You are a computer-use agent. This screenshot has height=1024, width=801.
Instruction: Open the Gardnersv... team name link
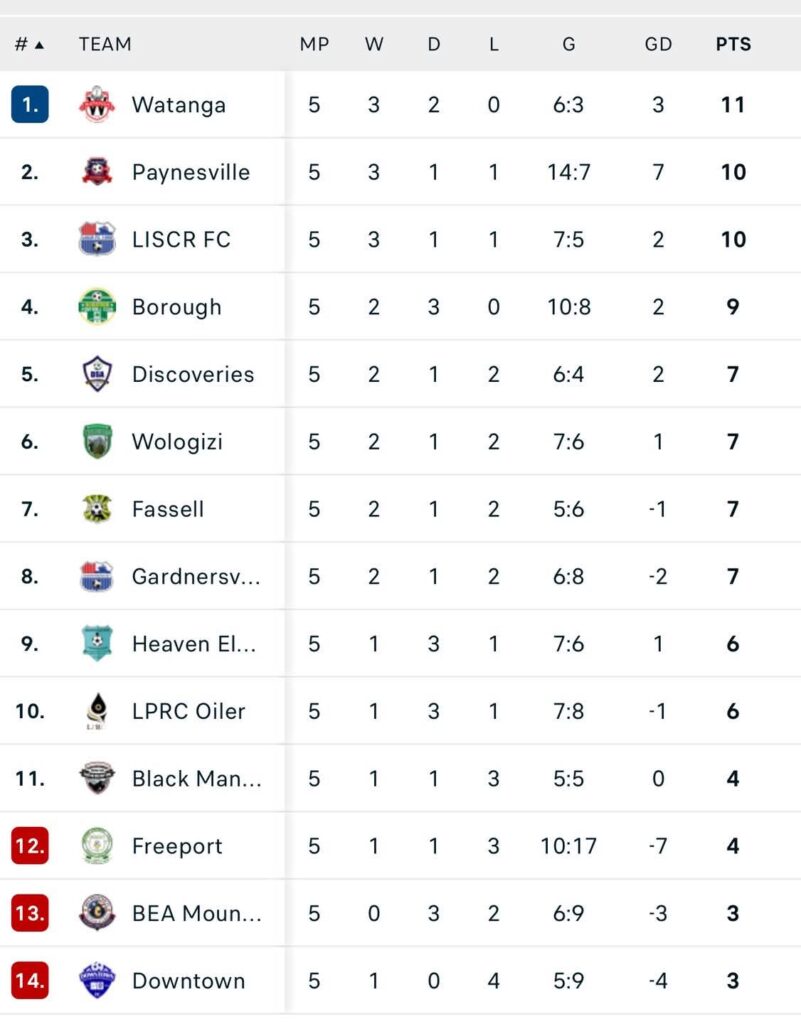pos(196,576)
